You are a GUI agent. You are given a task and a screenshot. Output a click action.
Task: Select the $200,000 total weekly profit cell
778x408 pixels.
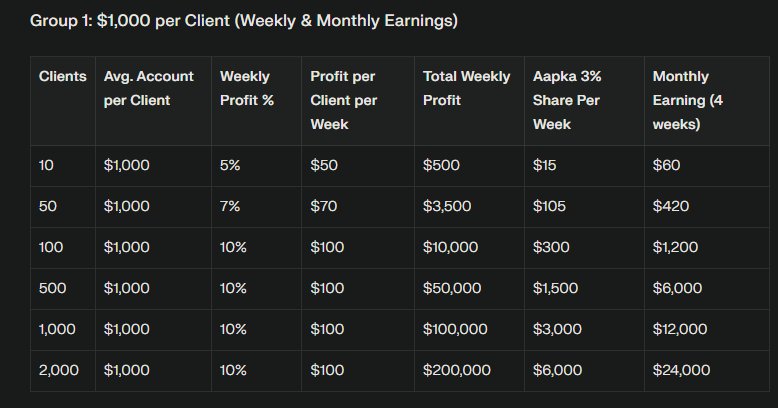[457, 370]
